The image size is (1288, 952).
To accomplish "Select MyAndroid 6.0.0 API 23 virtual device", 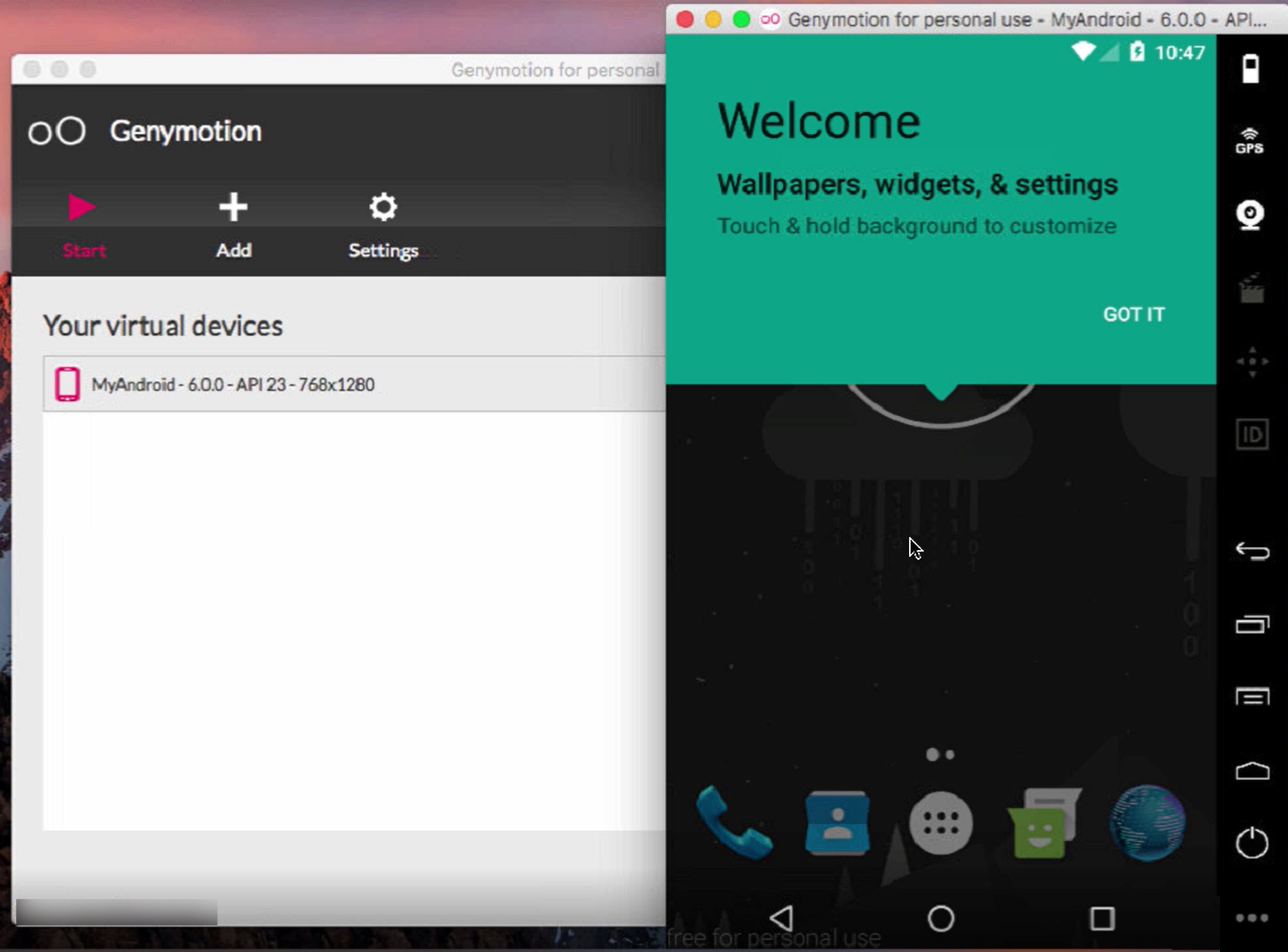I will coord(354,384).
